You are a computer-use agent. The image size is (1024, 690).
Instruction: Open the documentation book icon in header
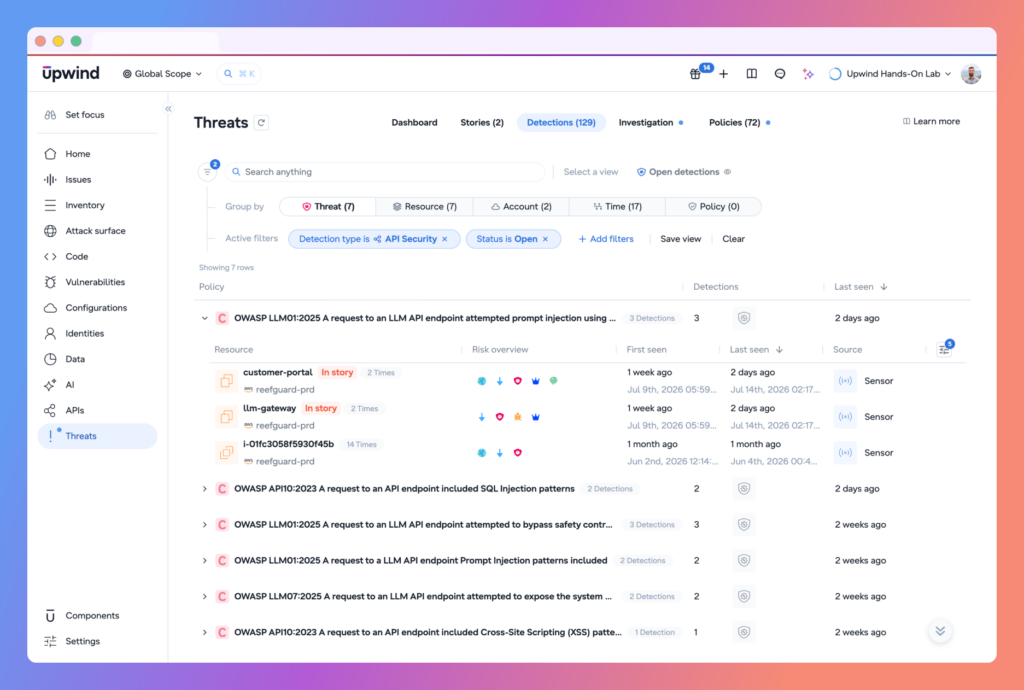[752, 74]
